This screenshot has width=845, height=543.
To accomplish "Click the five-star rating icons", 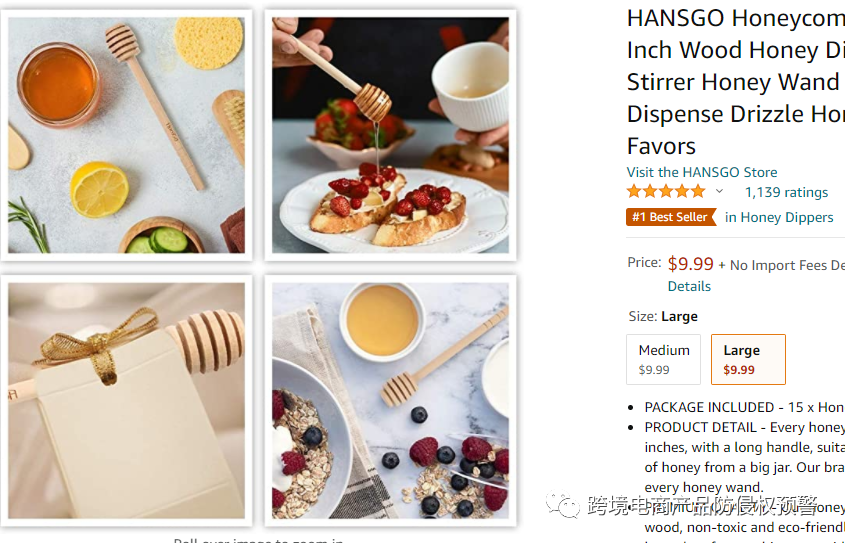I will (666, 191).
